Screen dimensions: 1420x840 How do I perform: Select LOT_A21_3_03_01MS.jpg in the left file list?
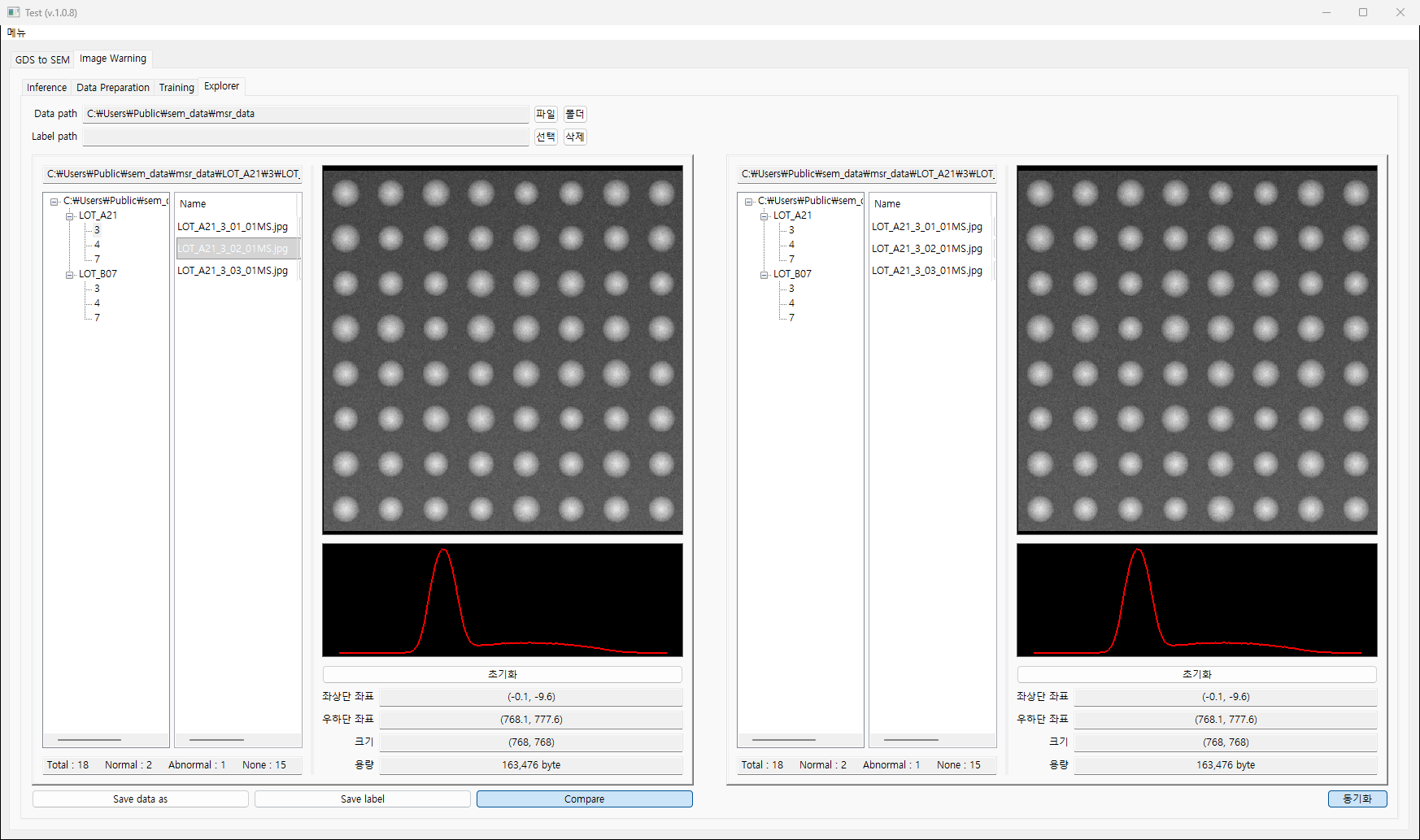pyautogui.click(x=233, y=270)
